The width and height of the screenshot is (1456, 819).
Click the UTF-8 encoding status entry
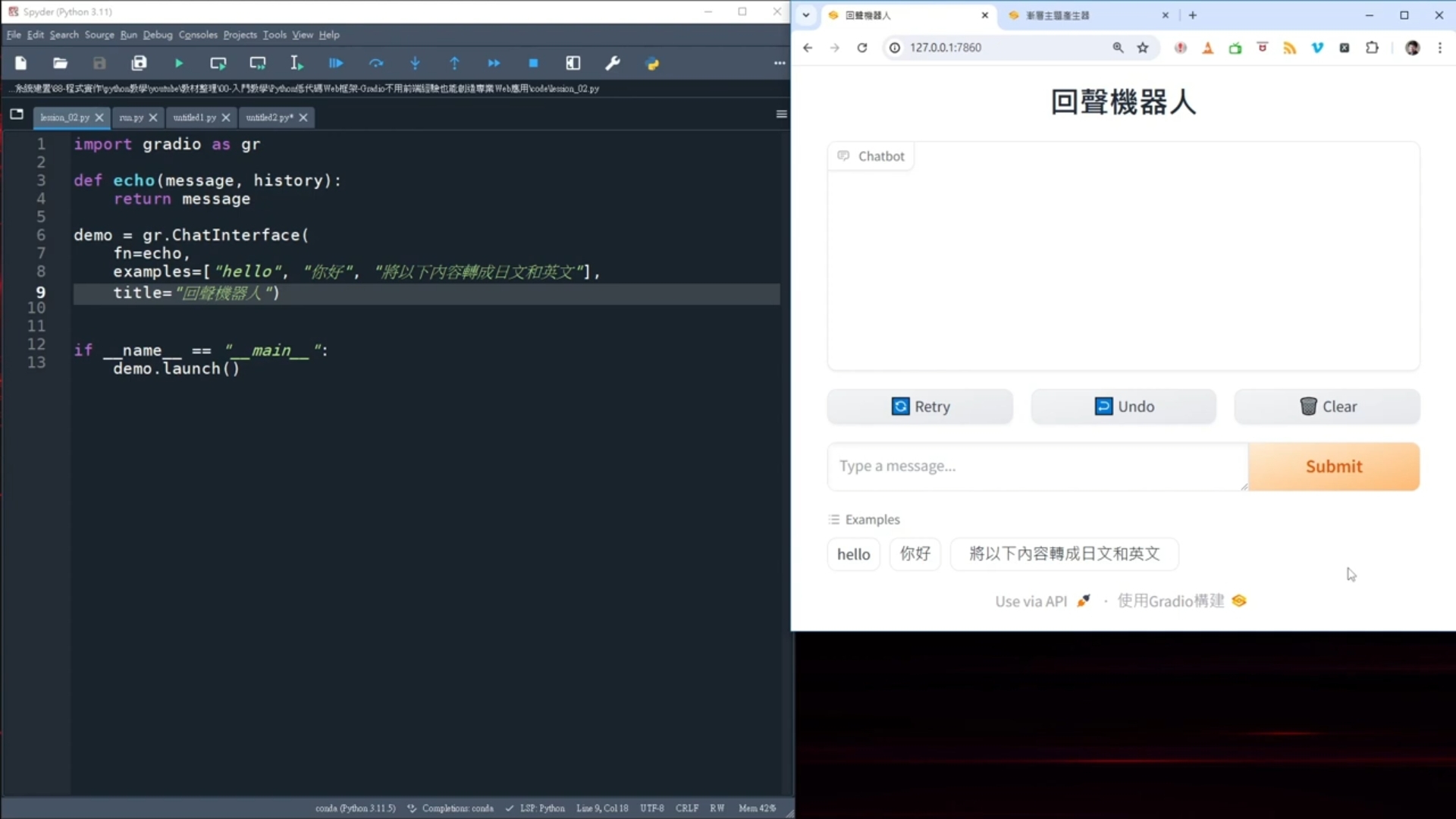(652, 808)
